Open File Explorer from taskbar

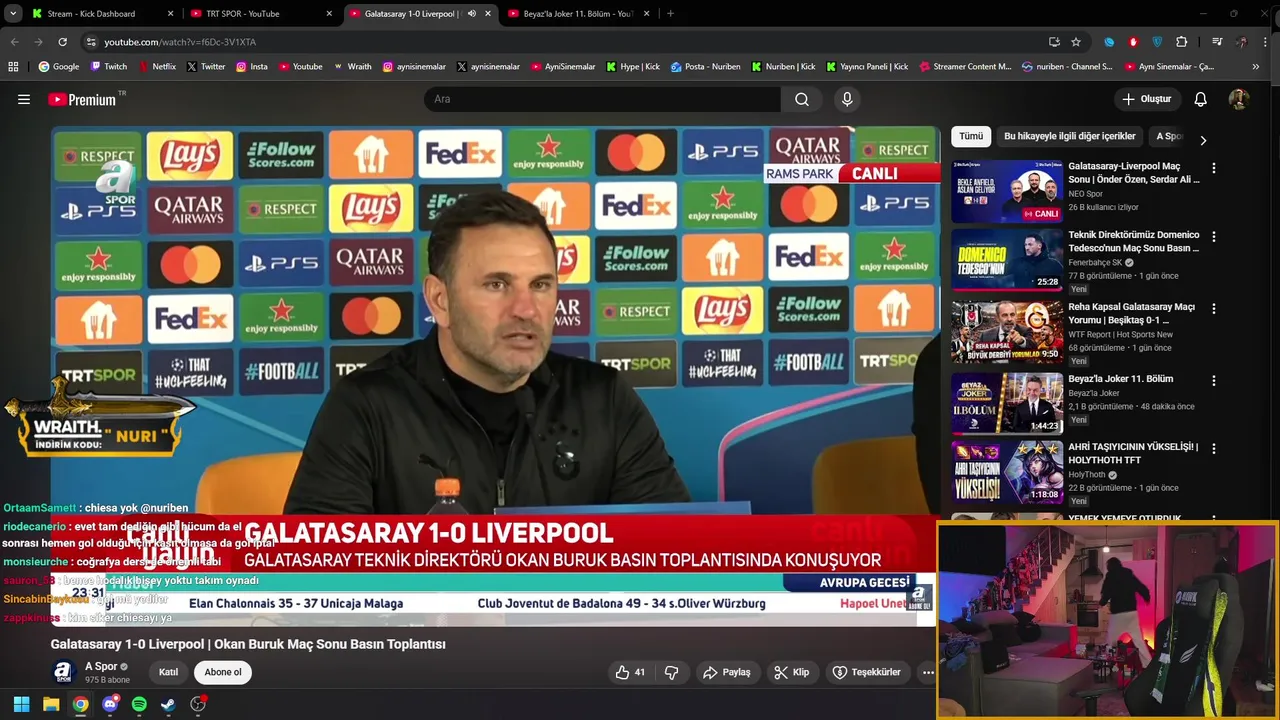51,704
